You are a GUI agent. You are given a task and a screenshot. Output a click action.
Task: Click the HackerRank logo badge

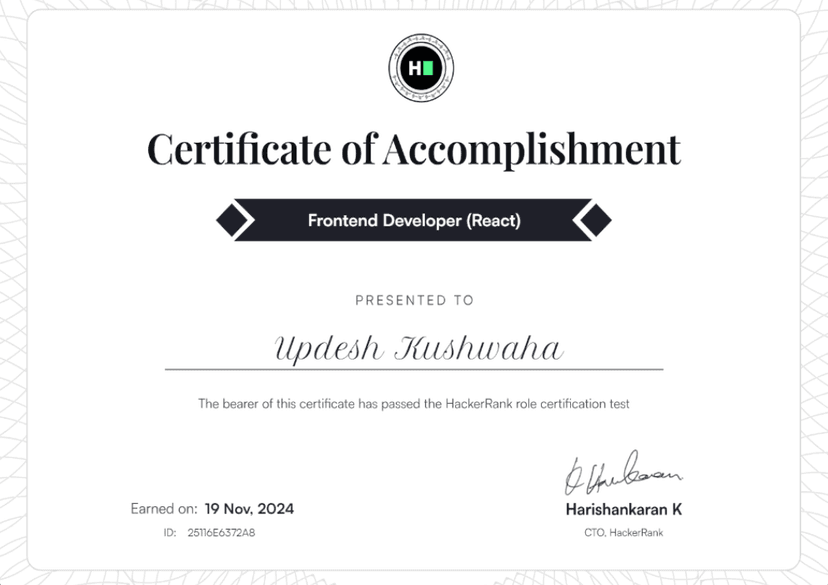421,68
